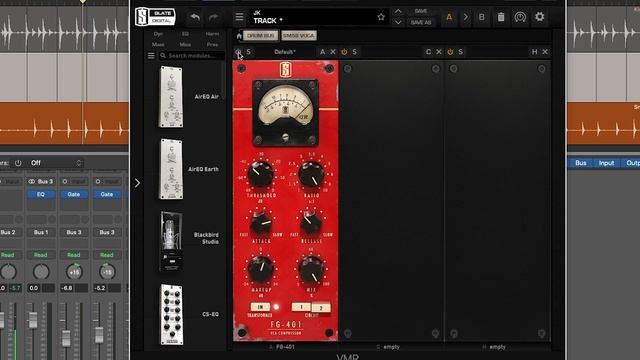Go to next preset with down chevron
Viewport: 640px width, 360px height.
tap(398, 22)
